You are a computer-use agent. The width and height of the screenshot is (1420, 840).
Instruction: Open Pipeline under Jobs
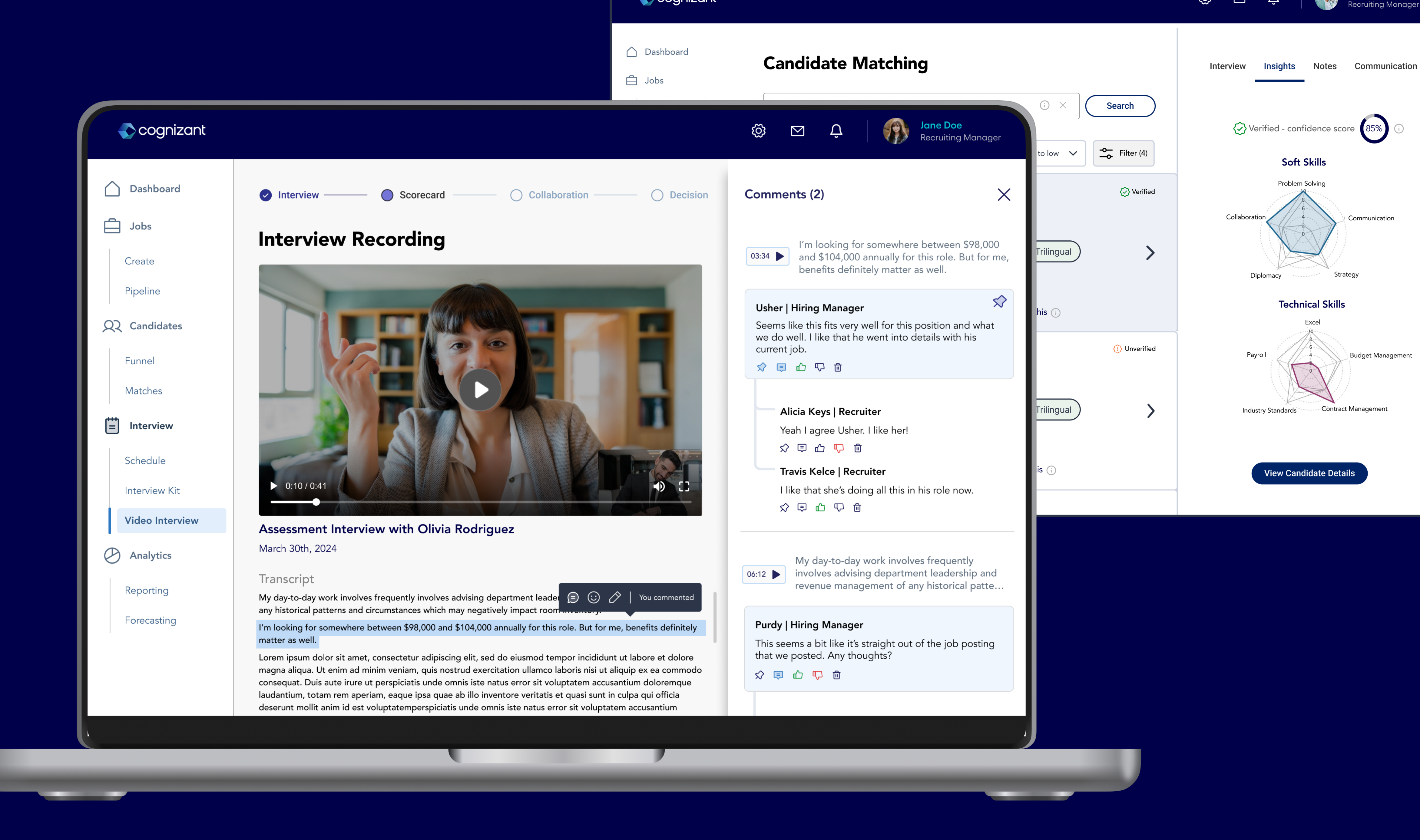click(142, 291)
